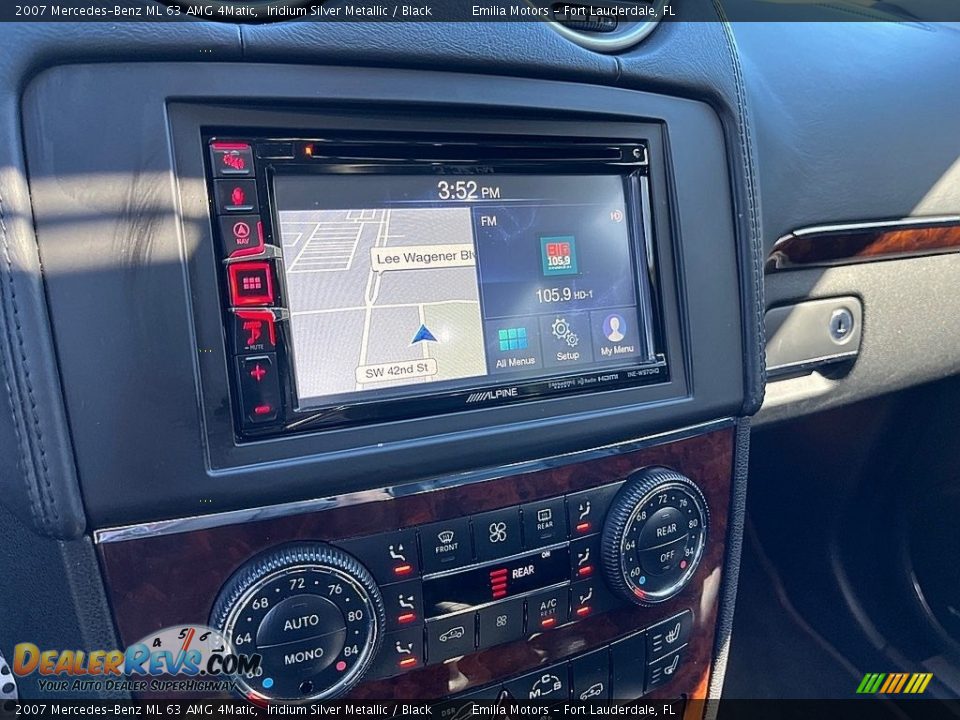Tap the Big 105.9 station logo
This screenshot has width=960, height=720.
[x=558, y=255]
